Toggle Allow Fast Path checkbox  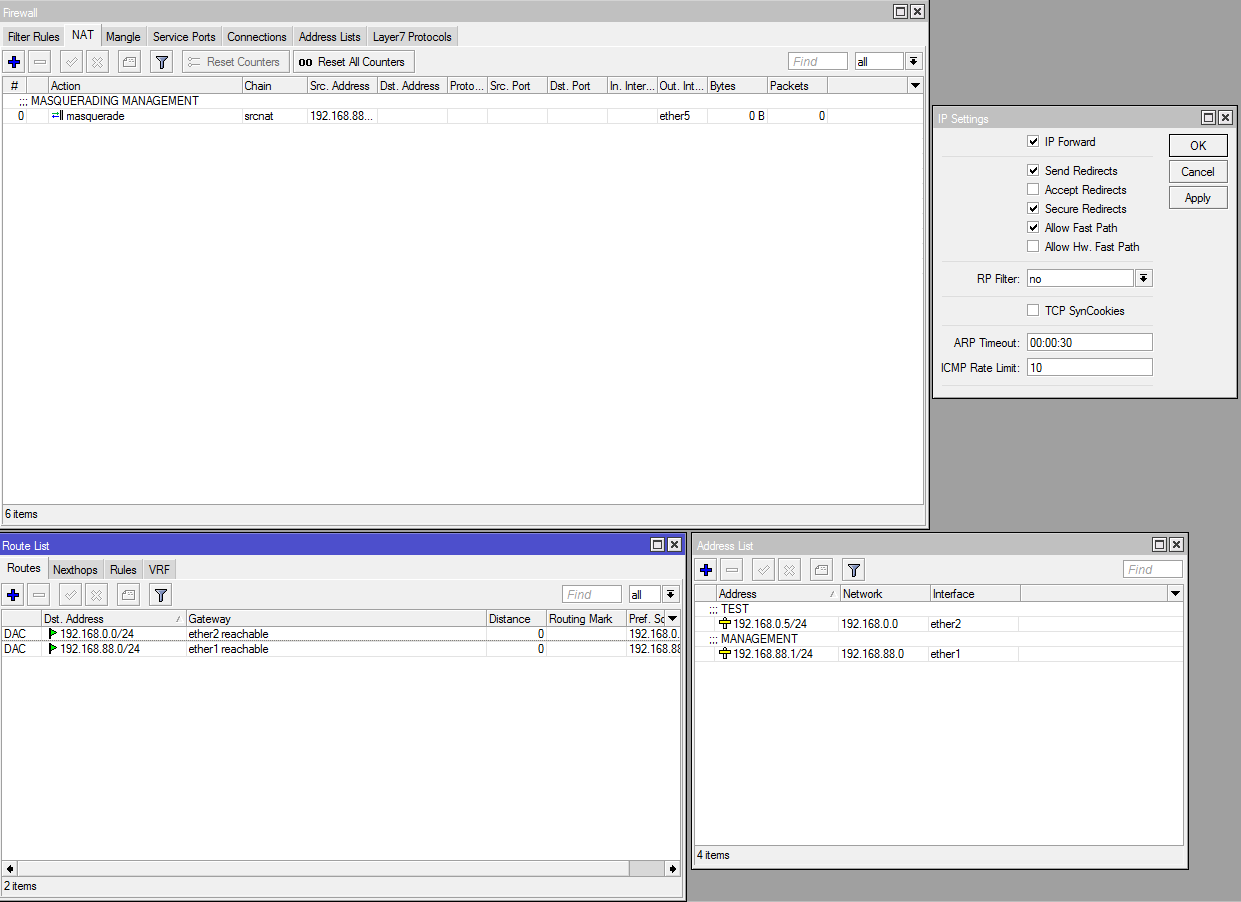[x=1033, y=228]
